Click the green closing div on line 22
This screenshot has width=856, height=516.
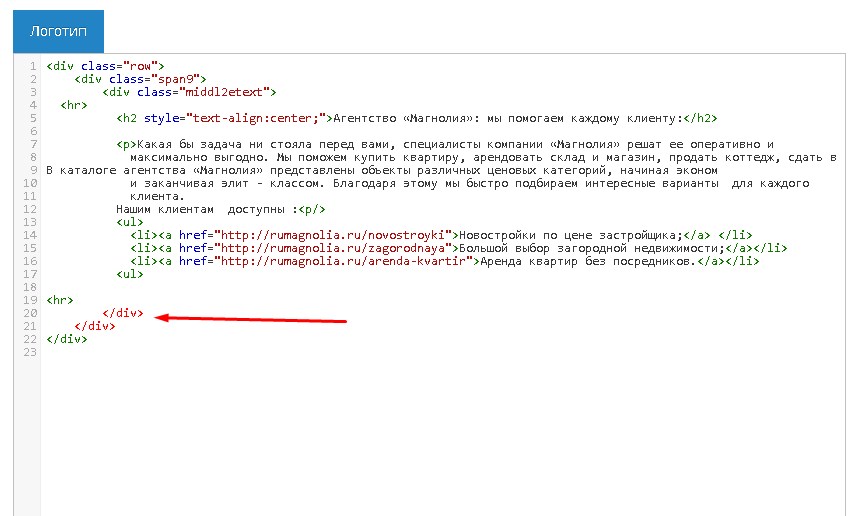(x=67, y=339)
